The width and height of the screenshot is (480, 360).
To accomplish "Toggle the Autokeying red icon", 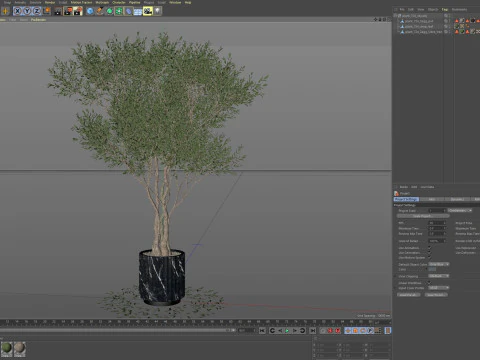I will [330, 330].
